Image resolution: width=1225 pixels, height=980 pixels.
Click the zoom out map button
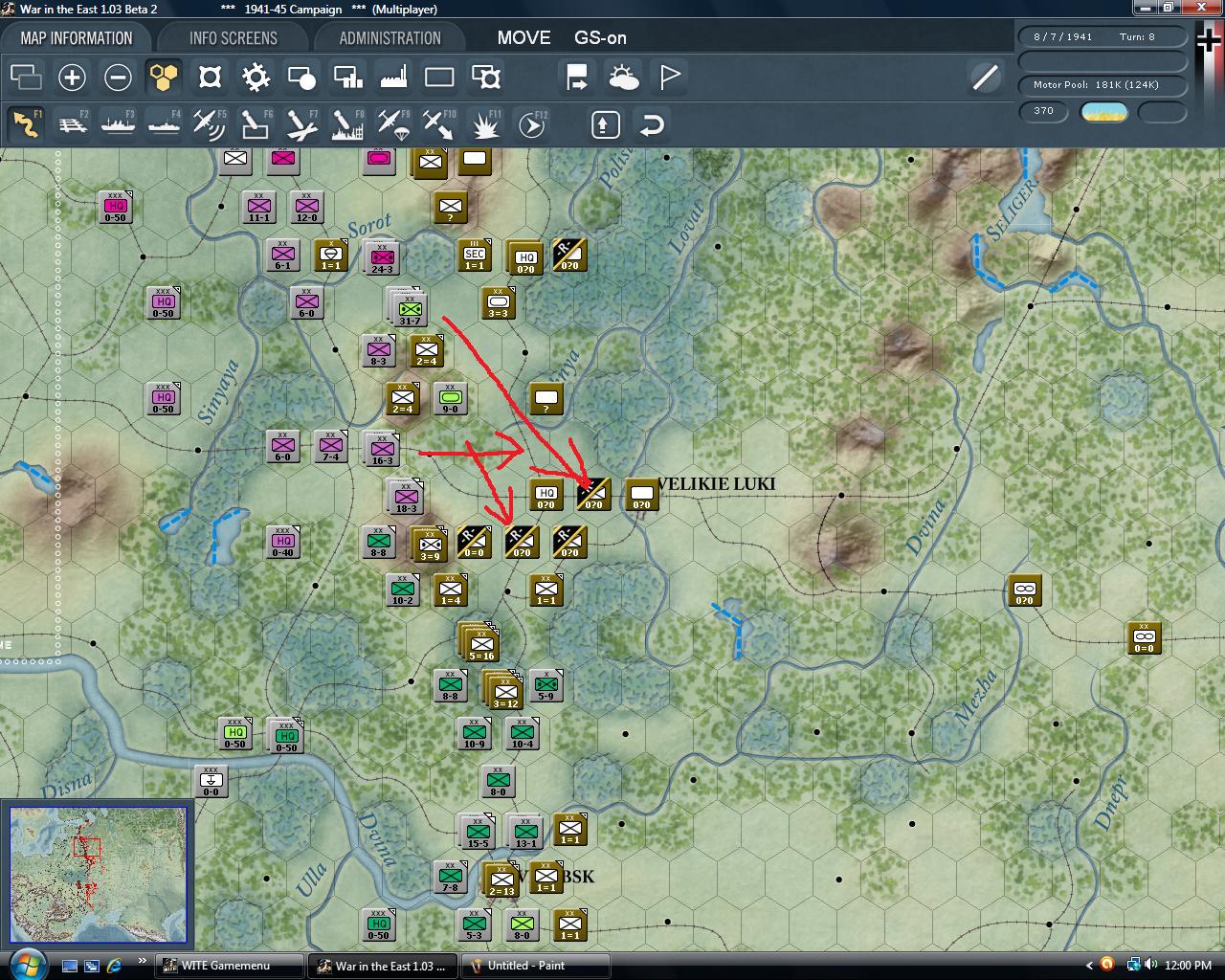click(x=118, y=78)
